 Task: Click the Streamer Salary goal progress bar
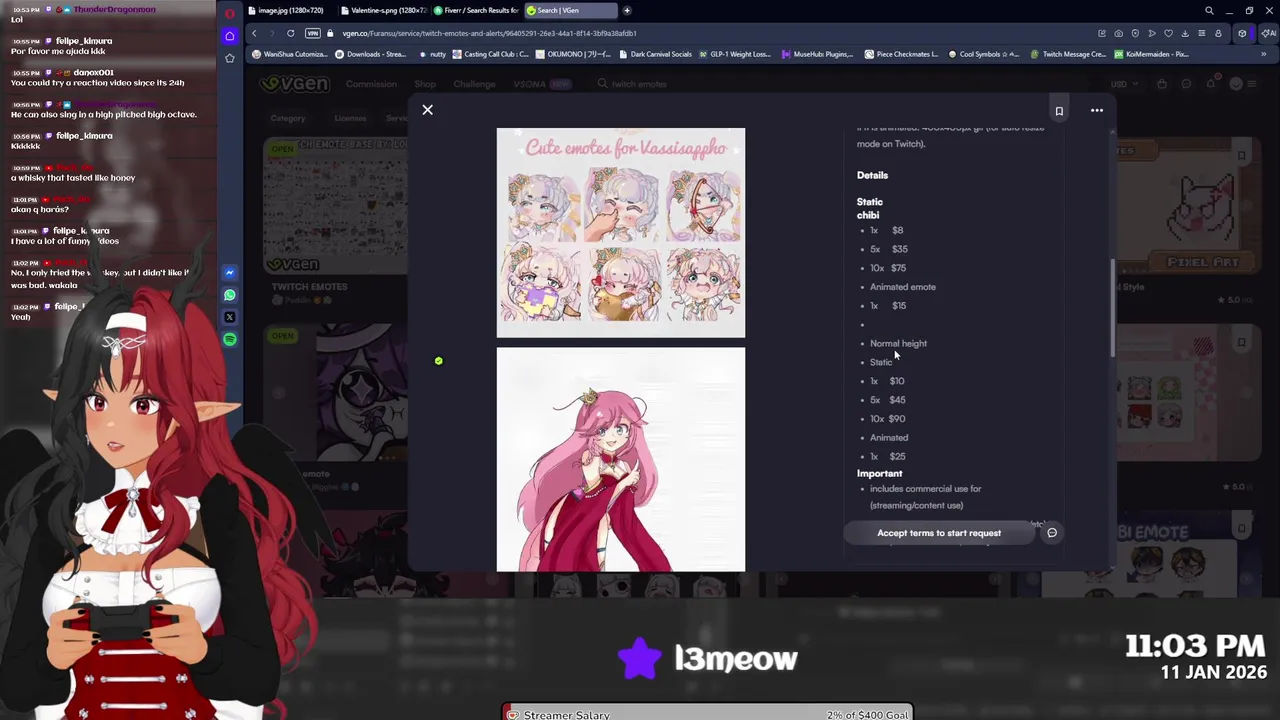click(x=707, y=714)
